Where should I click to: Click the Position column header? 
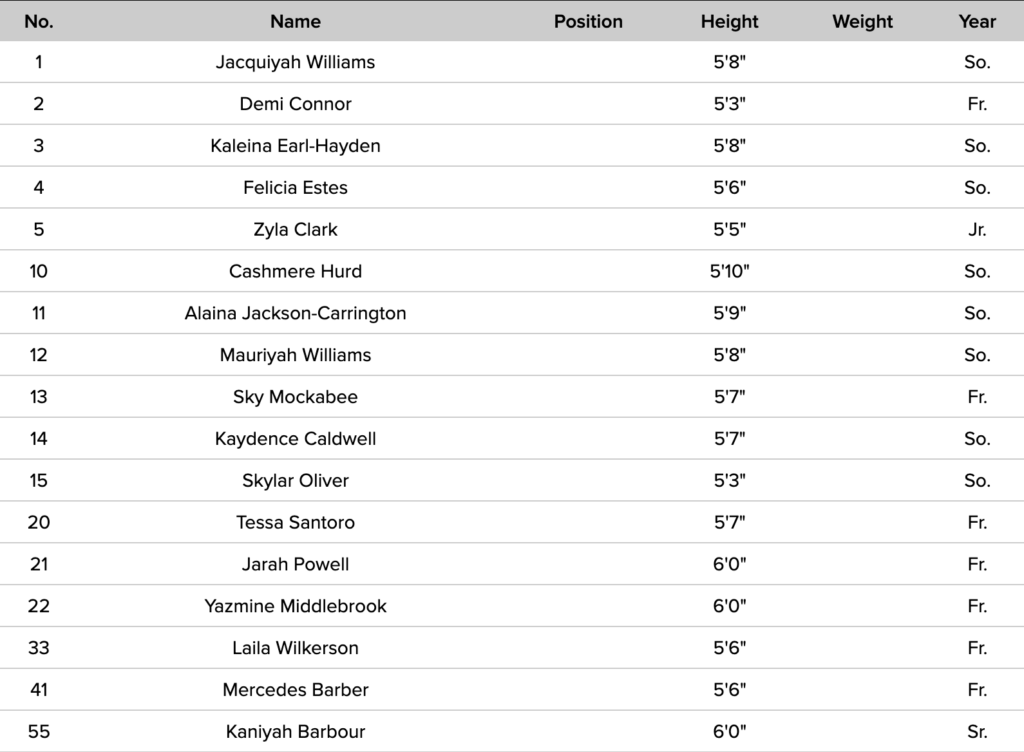point(588,21)
